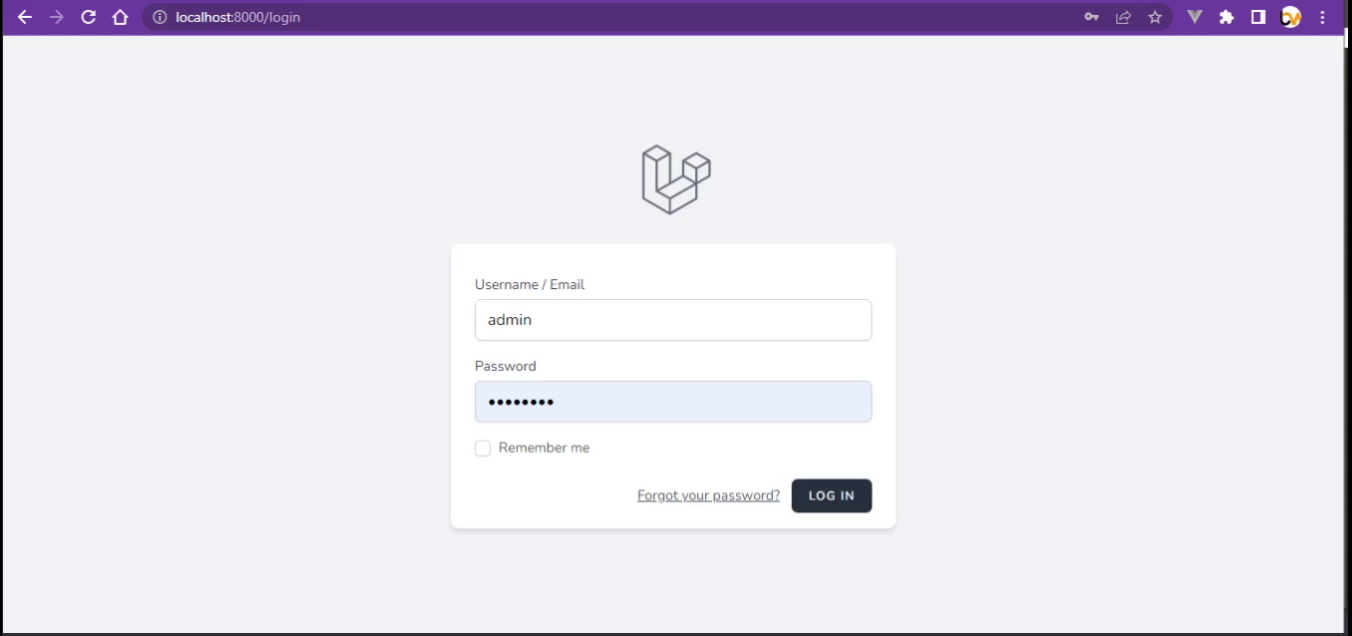Share this page from the address bar

coord(1123,17)
